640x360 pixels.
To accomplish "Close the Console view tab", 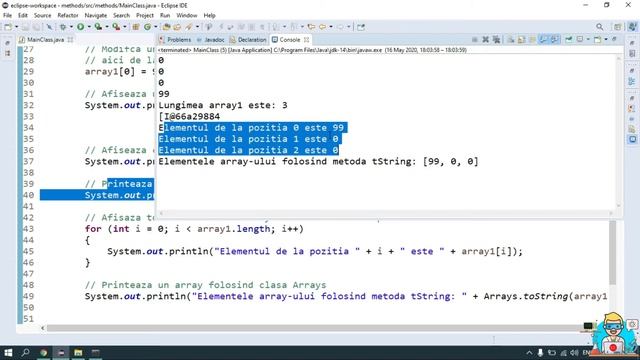I will point(306,40).
